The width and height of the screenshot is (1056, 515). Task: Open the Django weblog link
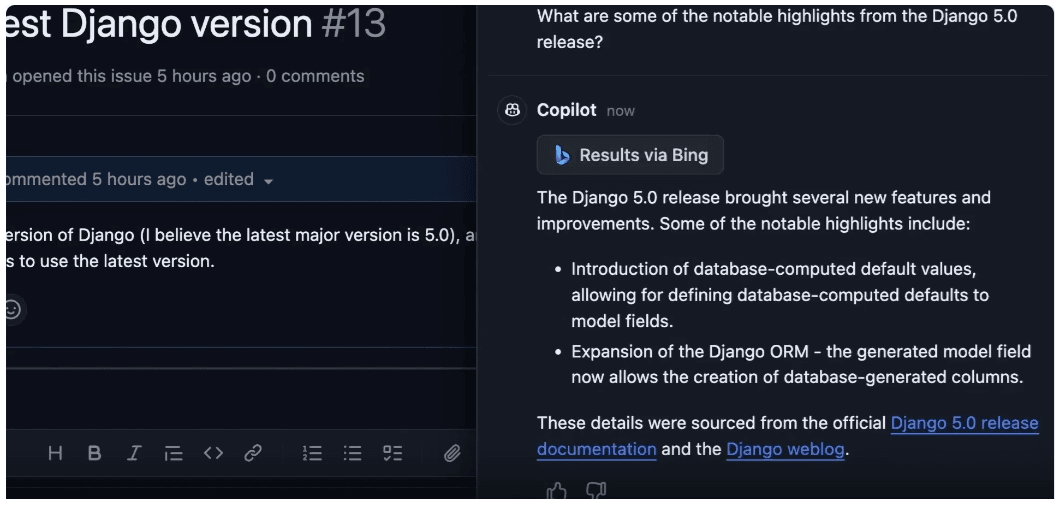(x=785, y=449)
